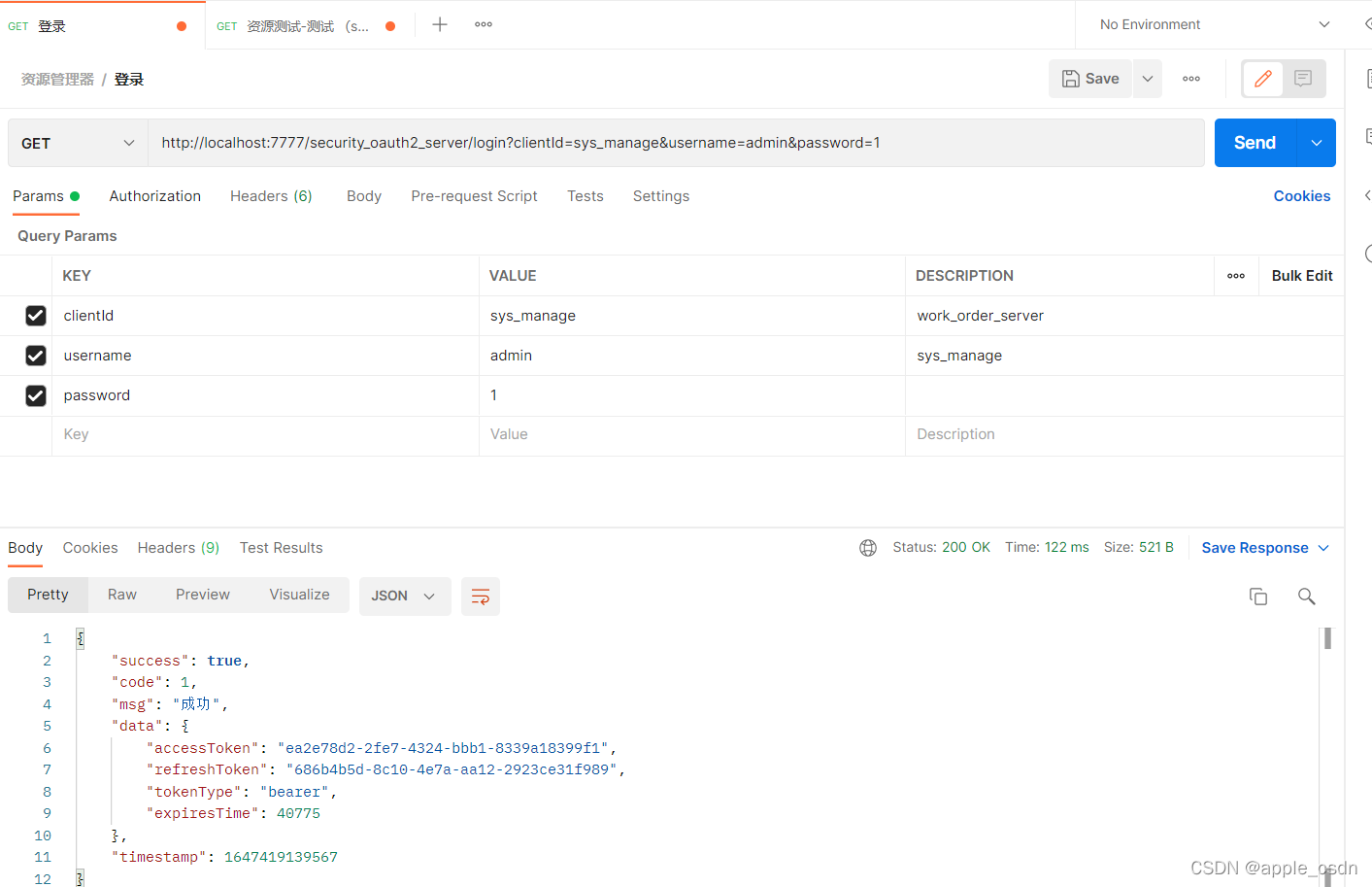Viewport: 1372px width, 887px height.
Task: Click the refreshToken value string
Action: [x=452, y=769]
